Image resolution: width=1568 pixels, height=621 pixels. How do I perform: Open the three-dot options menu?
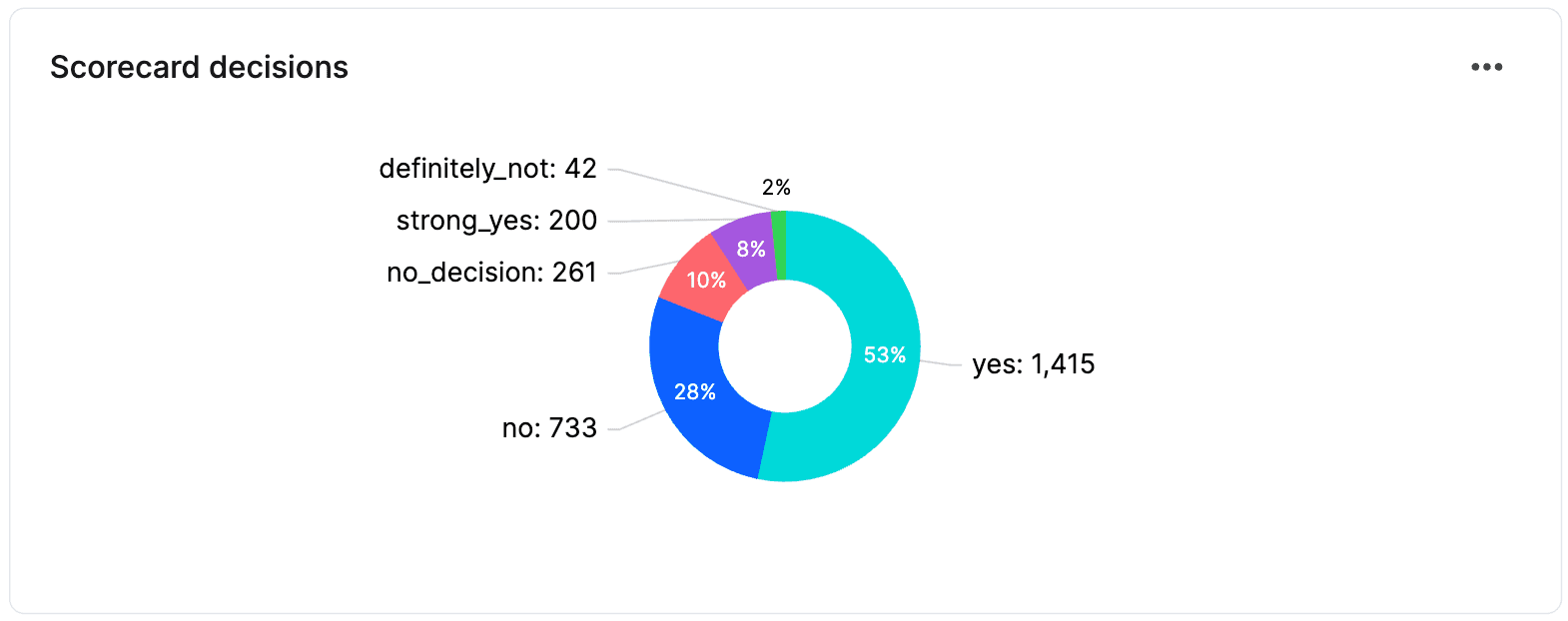pyautogui.click(x=1487, y=66)
